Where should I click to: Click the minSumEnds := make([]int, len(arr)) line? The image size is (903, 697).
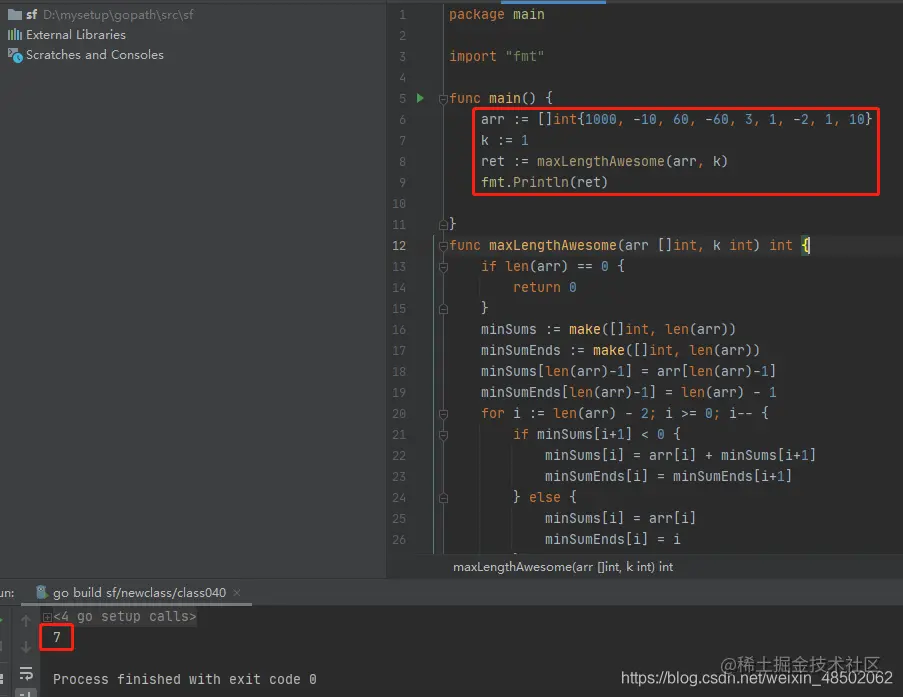coord(620,350)
